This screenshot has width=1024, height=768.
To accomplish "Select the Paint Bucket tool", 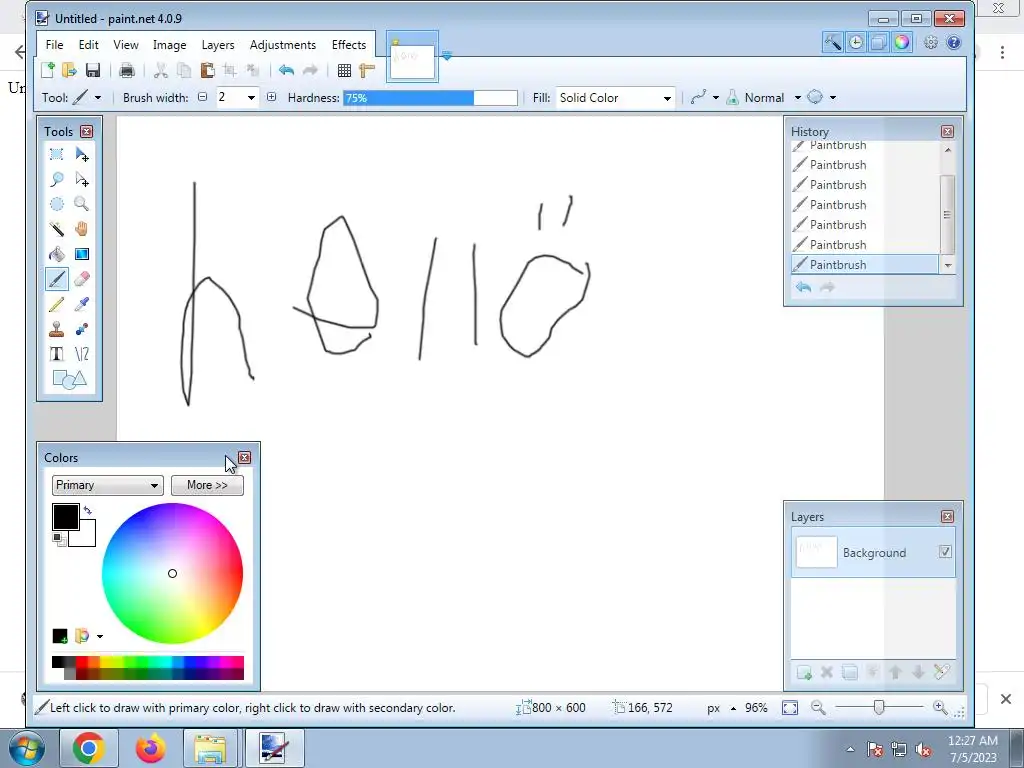I will (57, 254).
